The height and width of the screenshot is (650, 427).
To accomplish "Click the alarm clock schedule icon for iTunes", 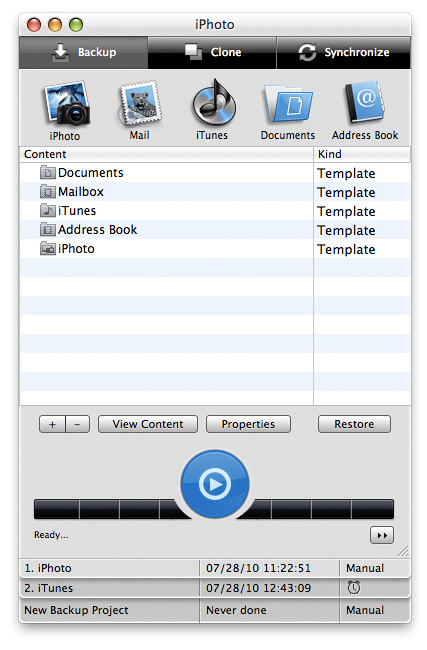I will (354, 587).
